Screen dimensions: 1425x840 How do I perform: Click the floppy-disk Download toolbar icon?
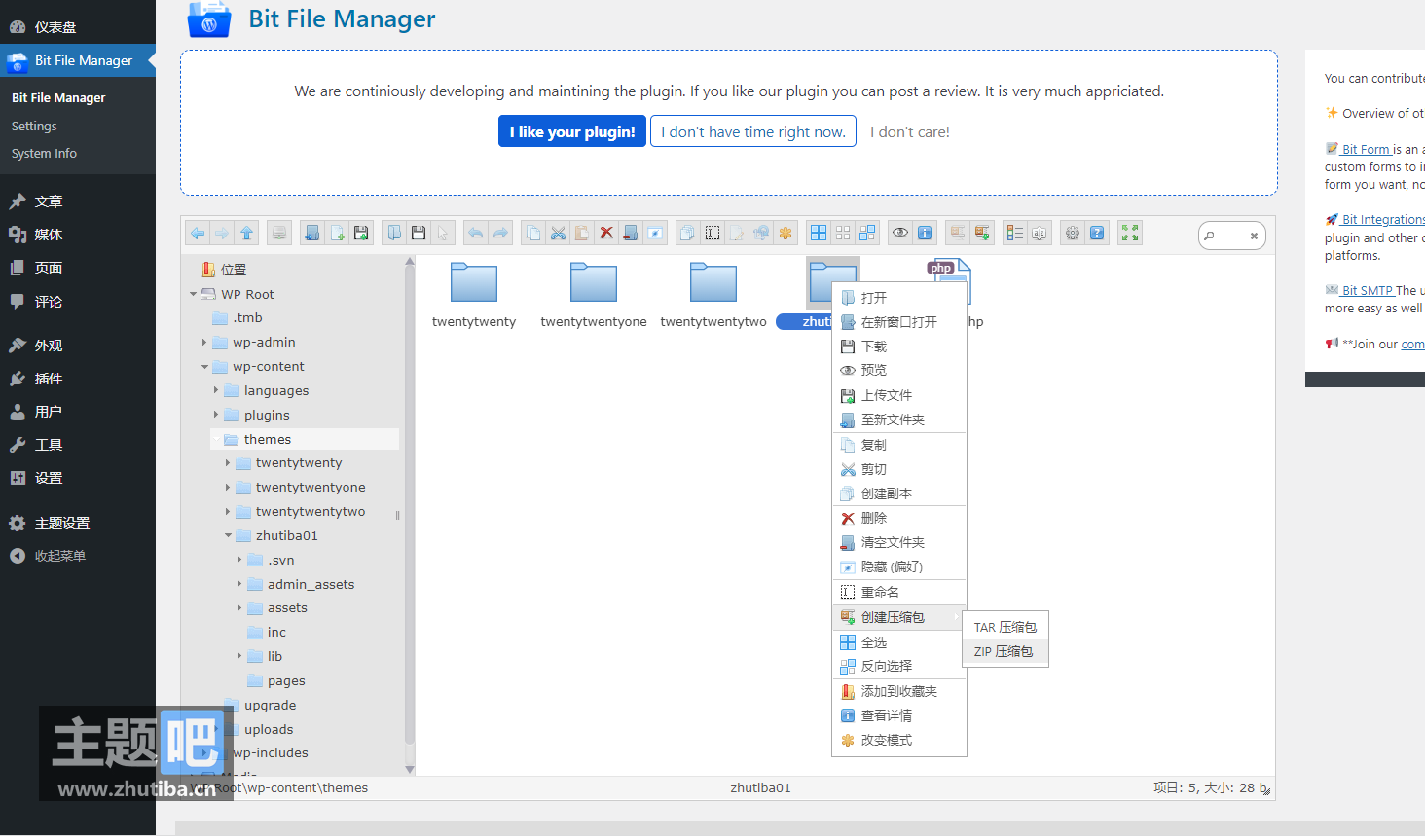coord(419,233)
